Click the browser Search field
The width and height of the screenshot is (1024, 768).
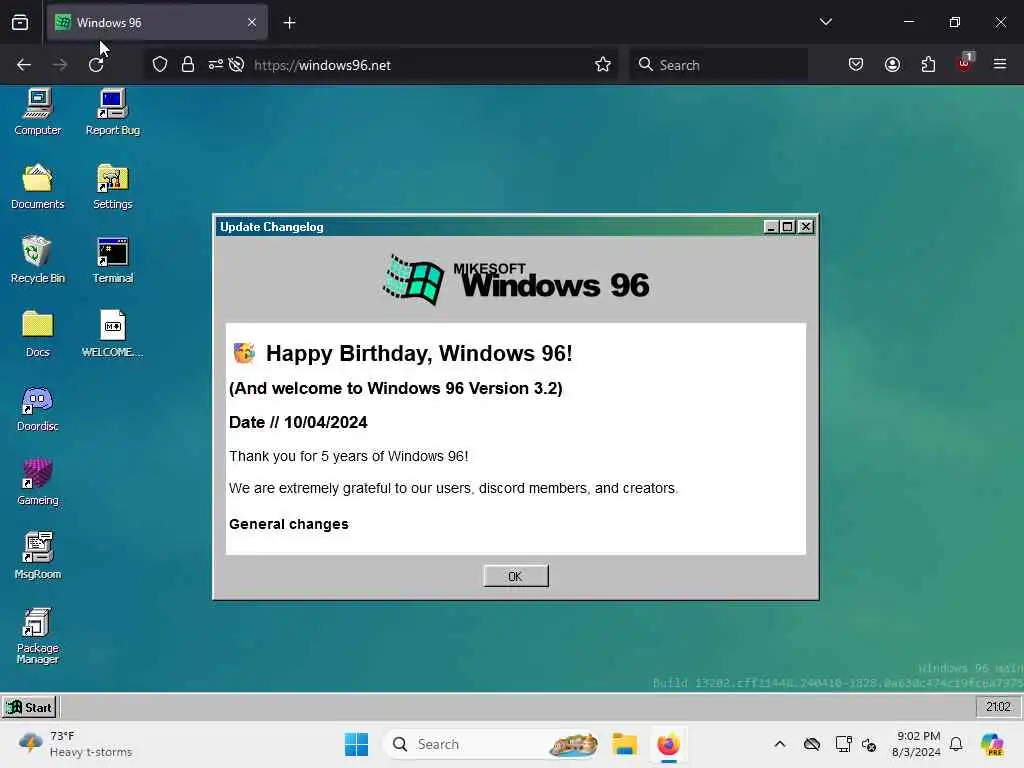[x=718, y=65]
